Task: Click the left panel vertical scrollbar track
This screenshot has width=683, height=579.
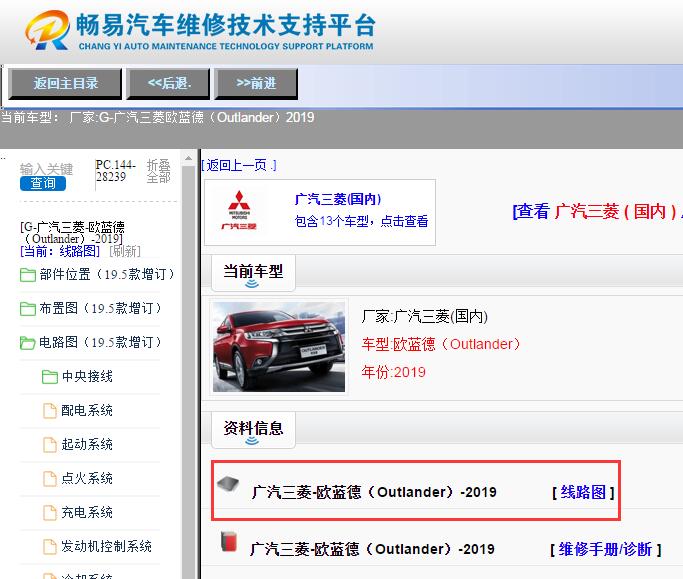Action: coord(189,370)
